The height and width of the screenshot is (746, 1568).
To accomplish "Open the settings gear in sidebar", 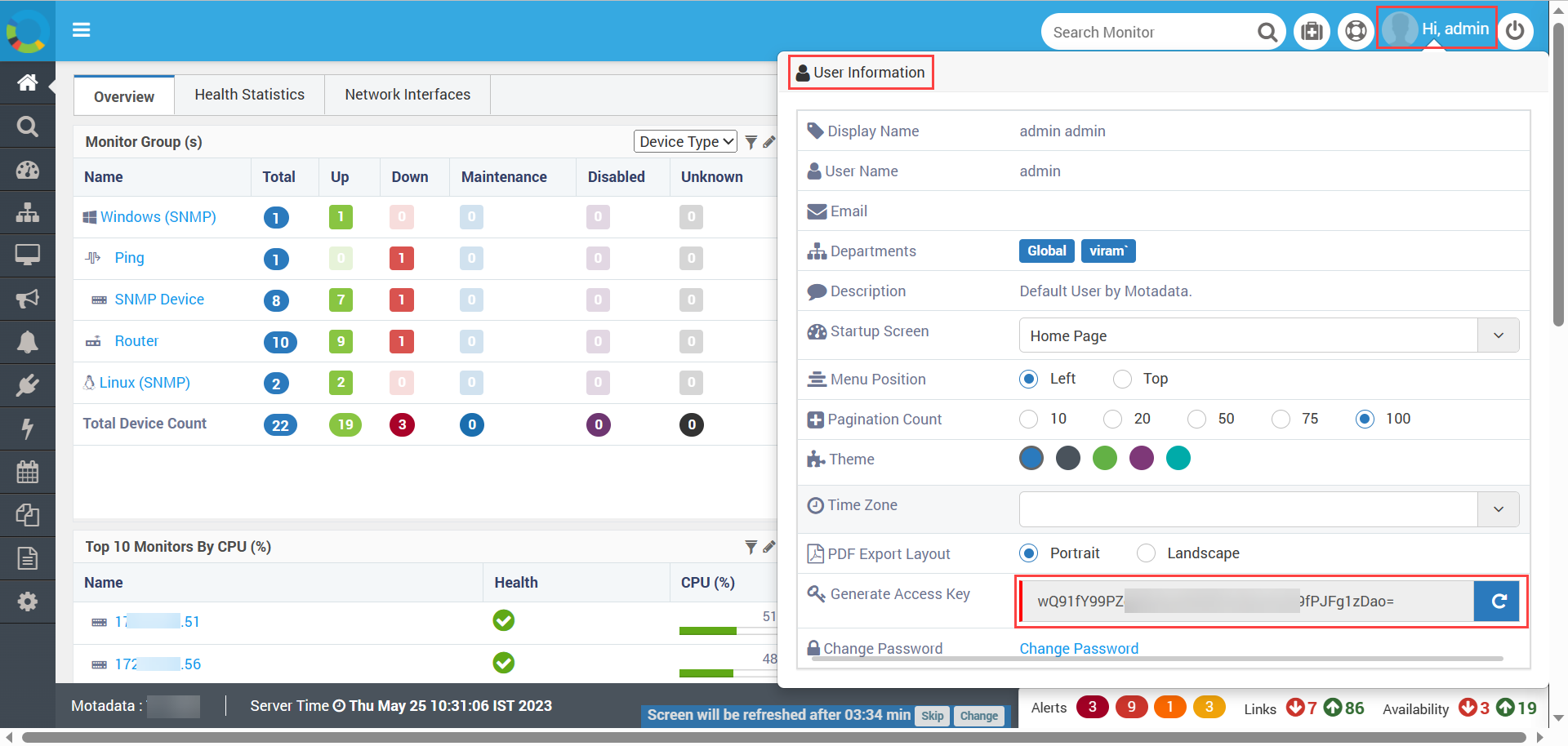I will coord(27,602).
